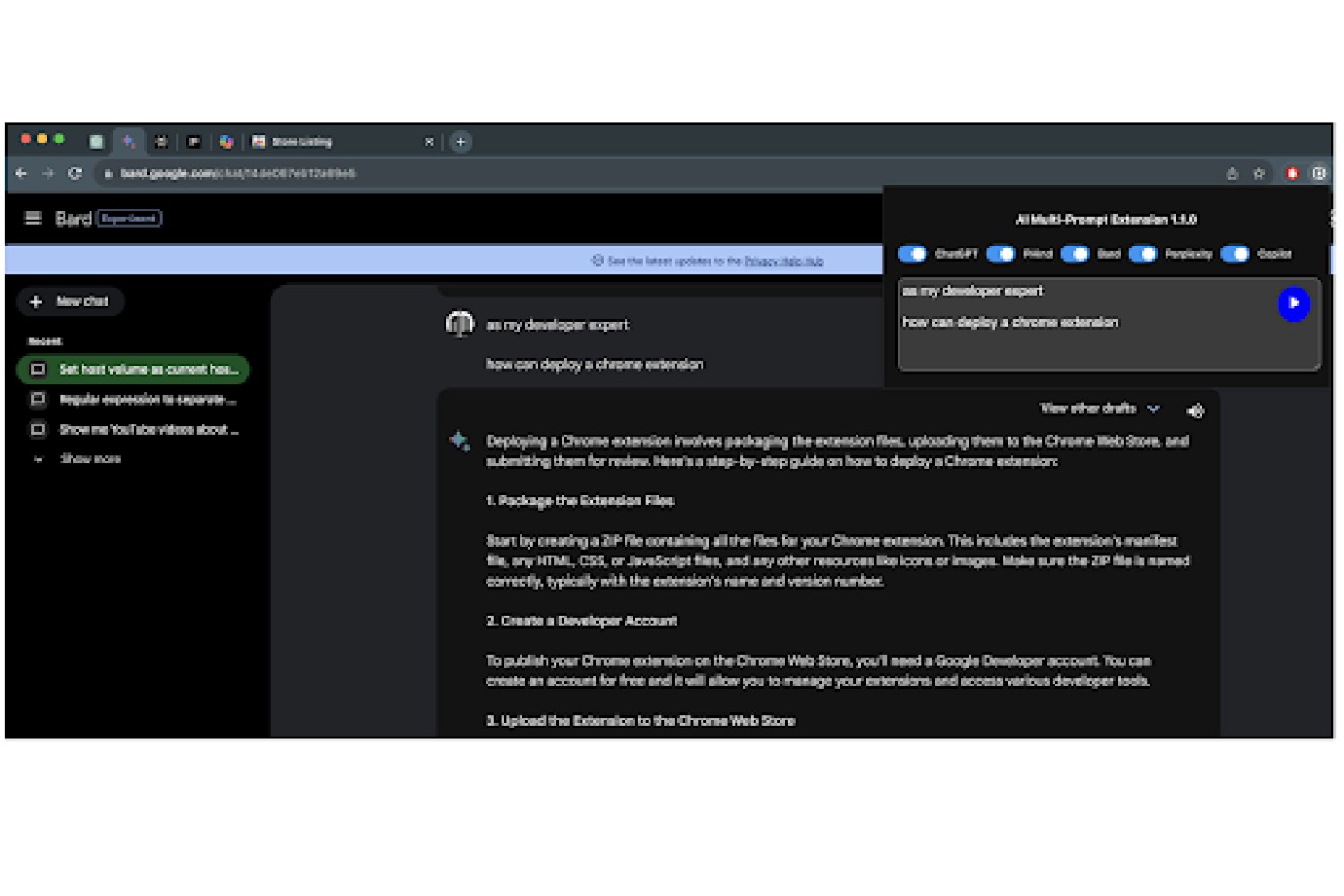Screen dimensions: 1344x896
Task: Click heading '2. Create a Developer Account'
Action: pyautogui.click(x=582, y=621)
